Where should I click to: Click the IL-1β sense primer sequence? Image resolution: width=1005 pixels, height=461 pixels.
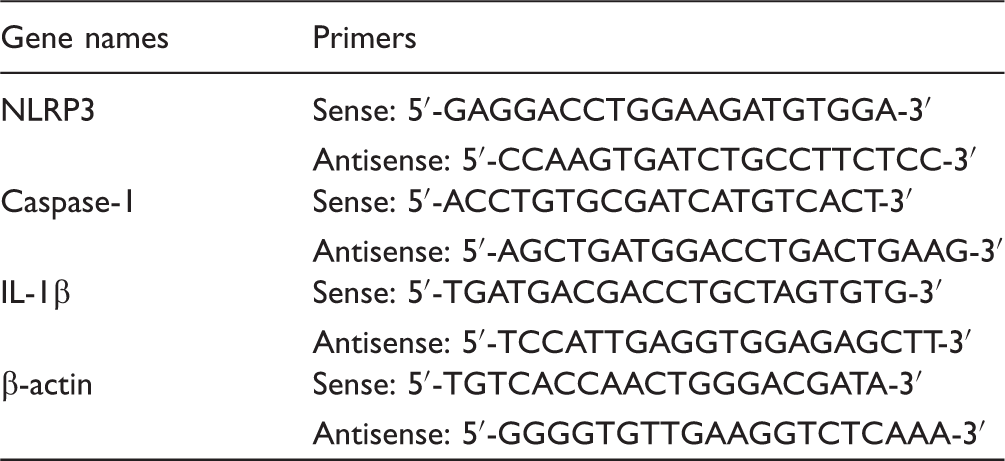[627, 295]
